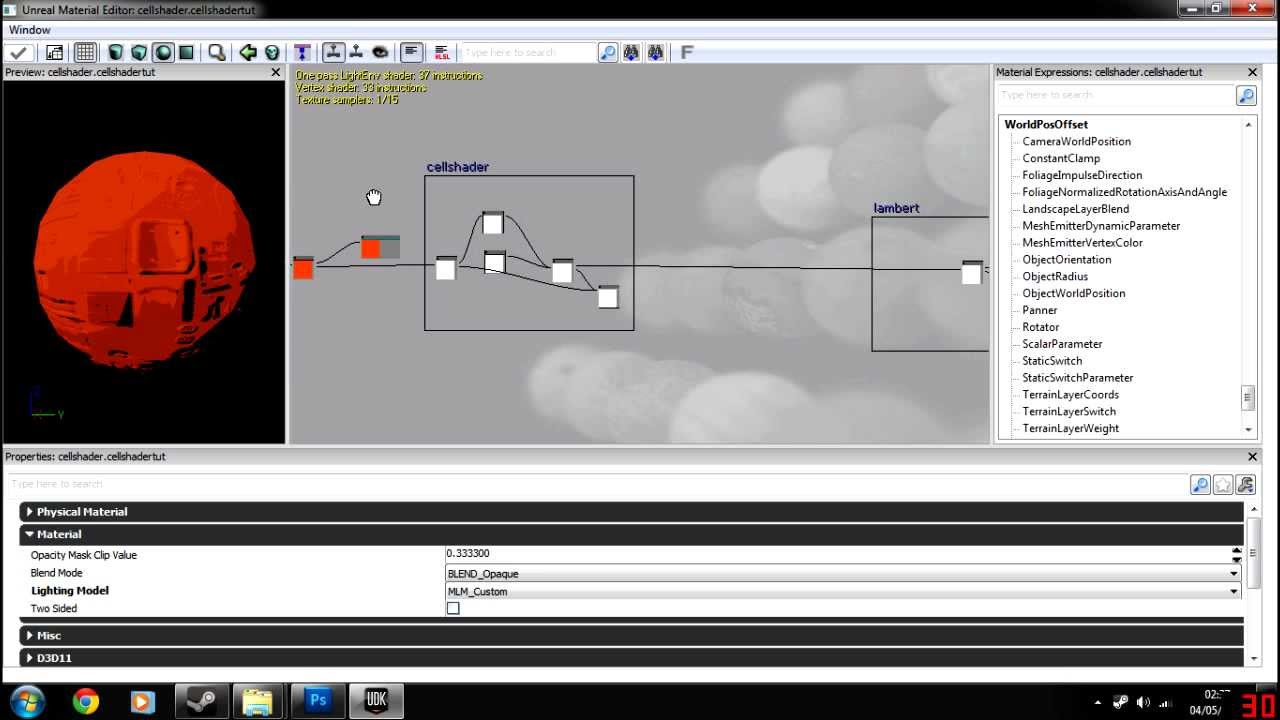Edit Opacity Mask Clip Value field

point(837,554)
